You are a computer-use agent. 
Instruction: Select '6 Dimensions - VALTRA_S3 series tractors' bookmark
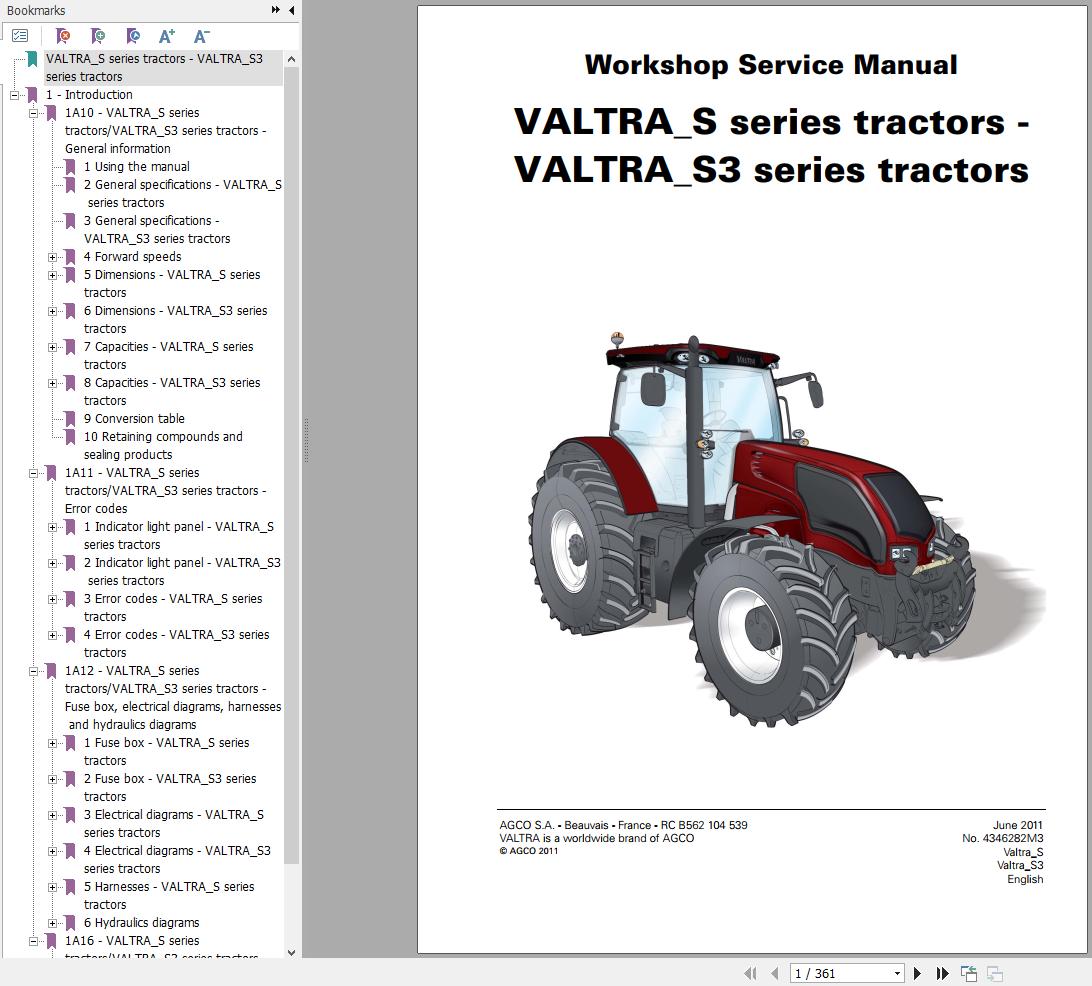[176, 320]
